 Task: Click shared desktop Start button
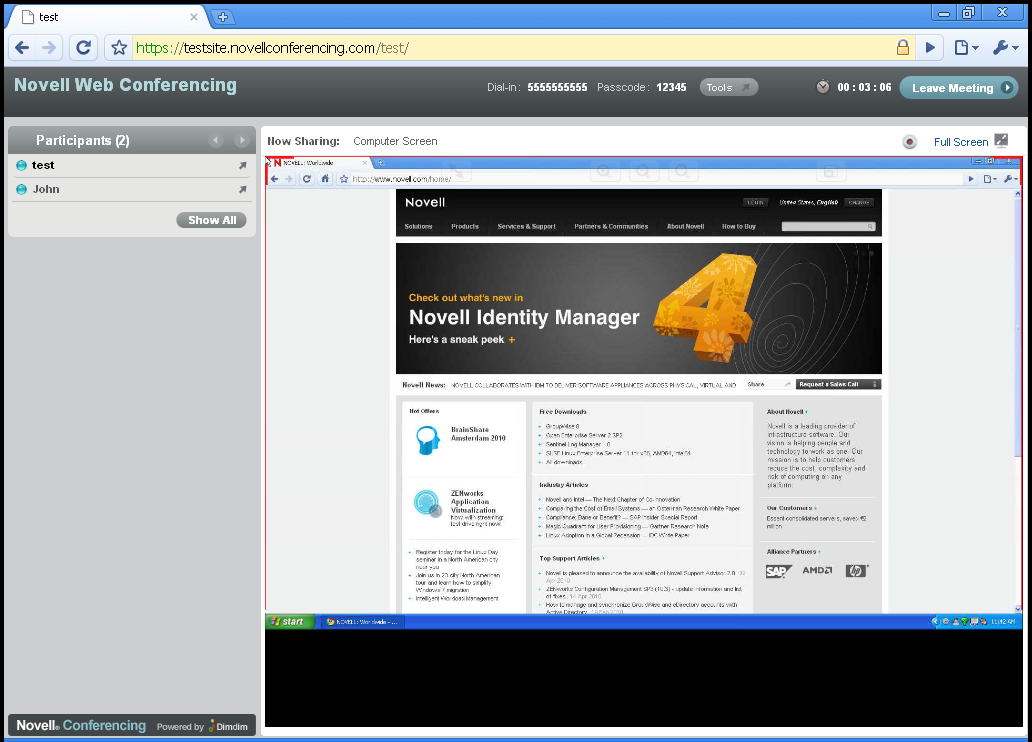(288, 622)
